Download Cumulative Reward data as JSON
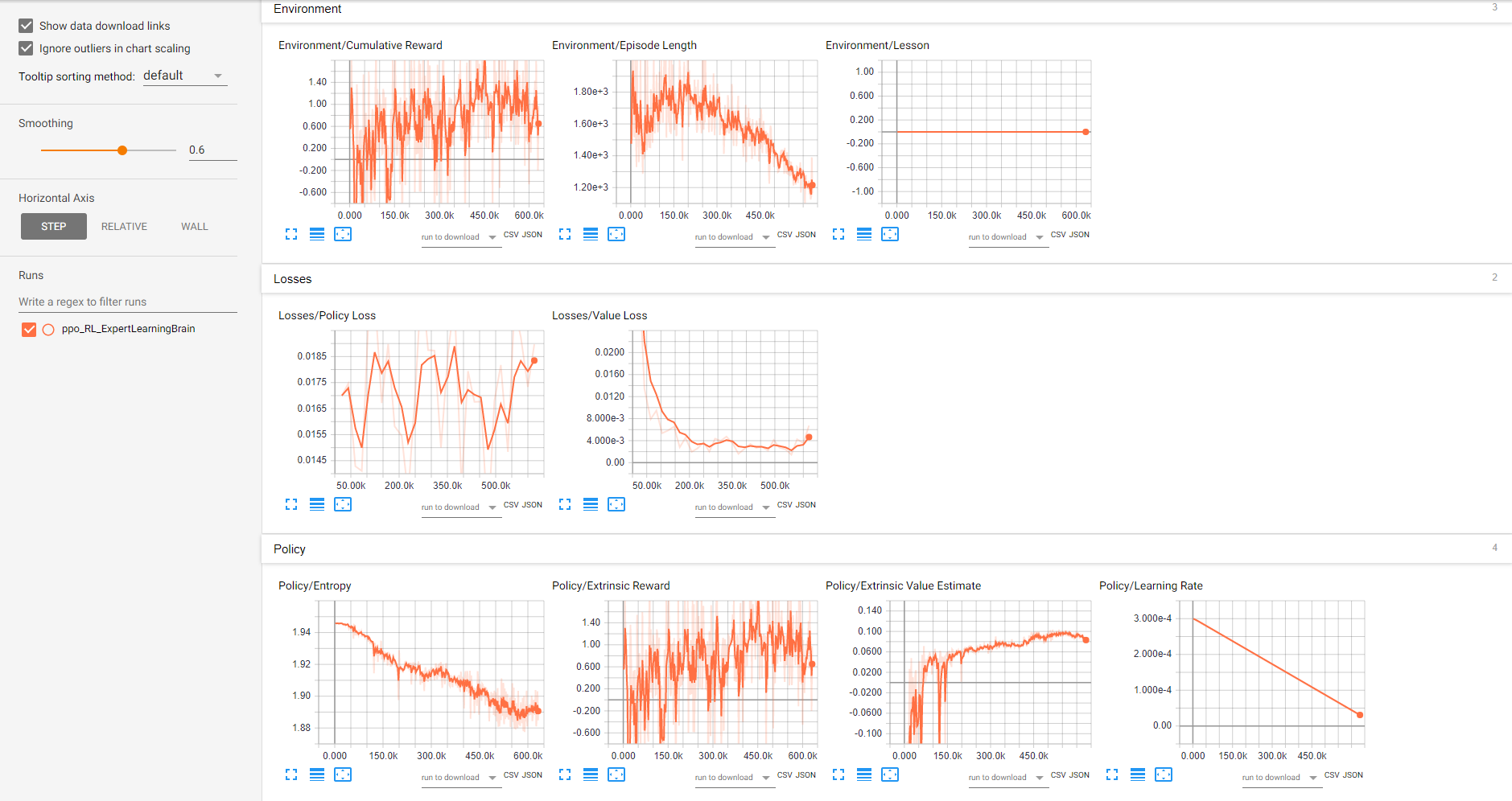Screen dimensions: 1512x801 (x=532, y=235)
